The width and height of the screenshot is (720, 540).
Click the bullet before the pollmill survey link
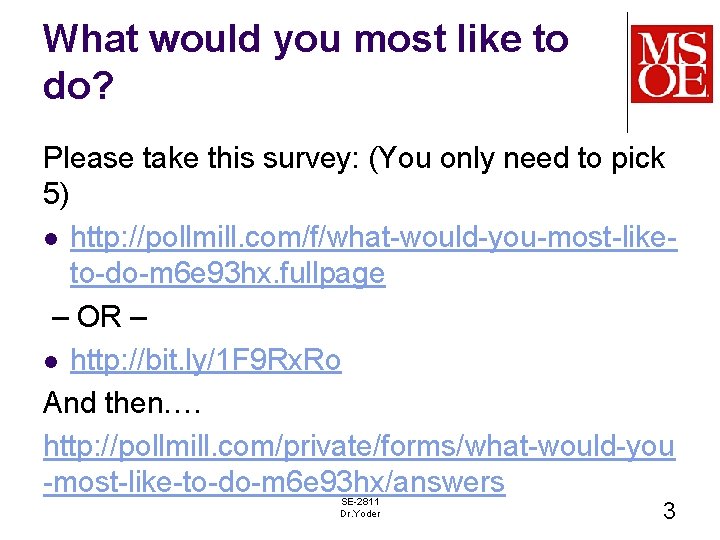tap(51, 239)
